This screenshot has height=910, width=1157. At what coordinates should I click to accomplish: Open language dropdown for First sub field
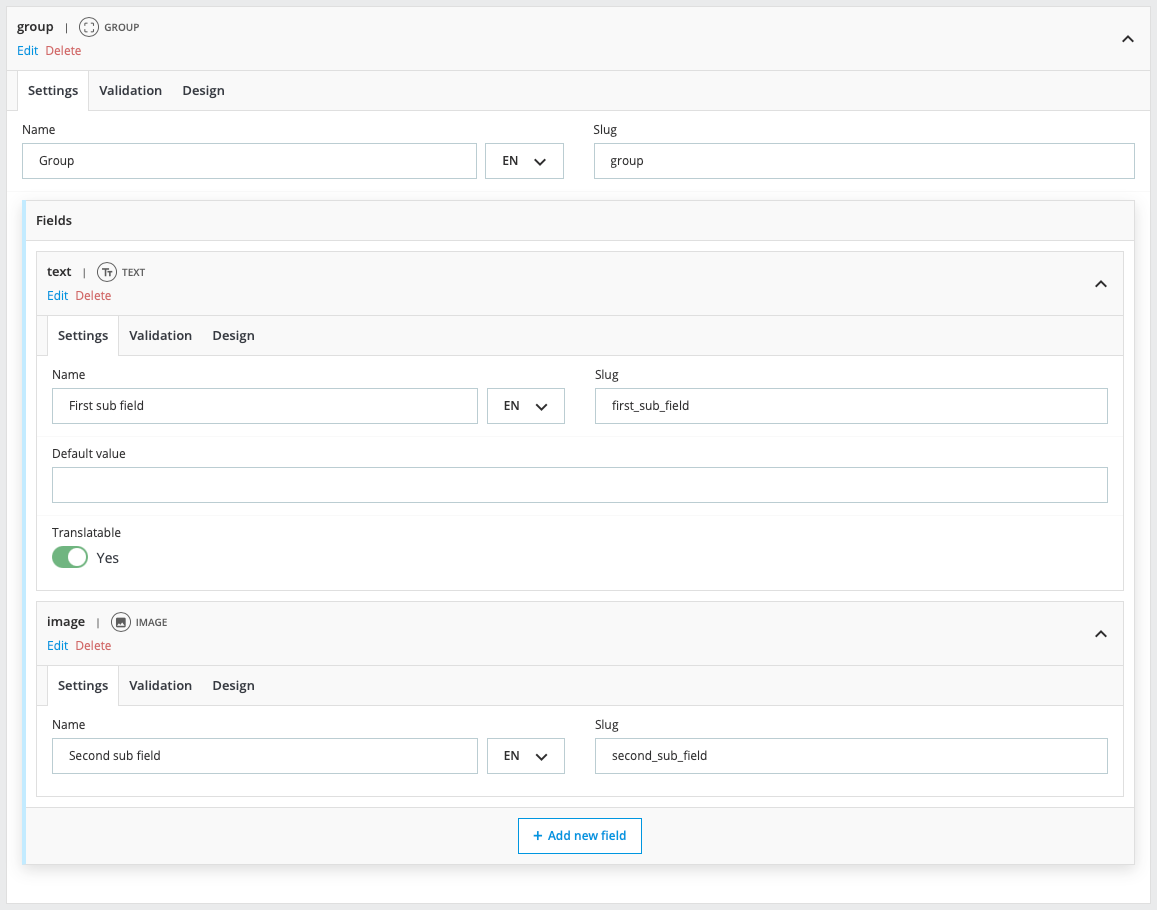pyautogui.click(x=525, y=406)
